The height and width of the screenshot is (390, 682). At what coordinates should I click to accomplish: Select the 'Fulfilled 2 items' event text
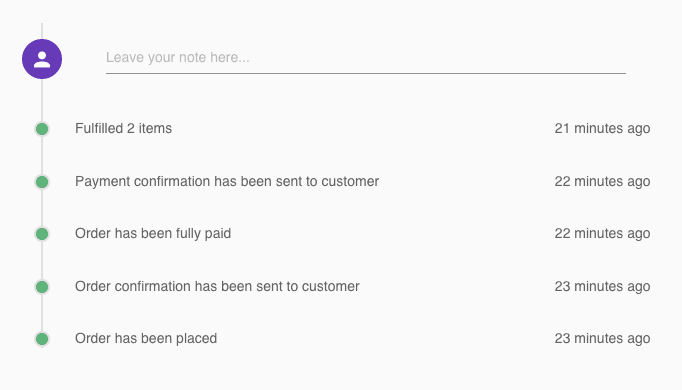(x=124, y=128)
